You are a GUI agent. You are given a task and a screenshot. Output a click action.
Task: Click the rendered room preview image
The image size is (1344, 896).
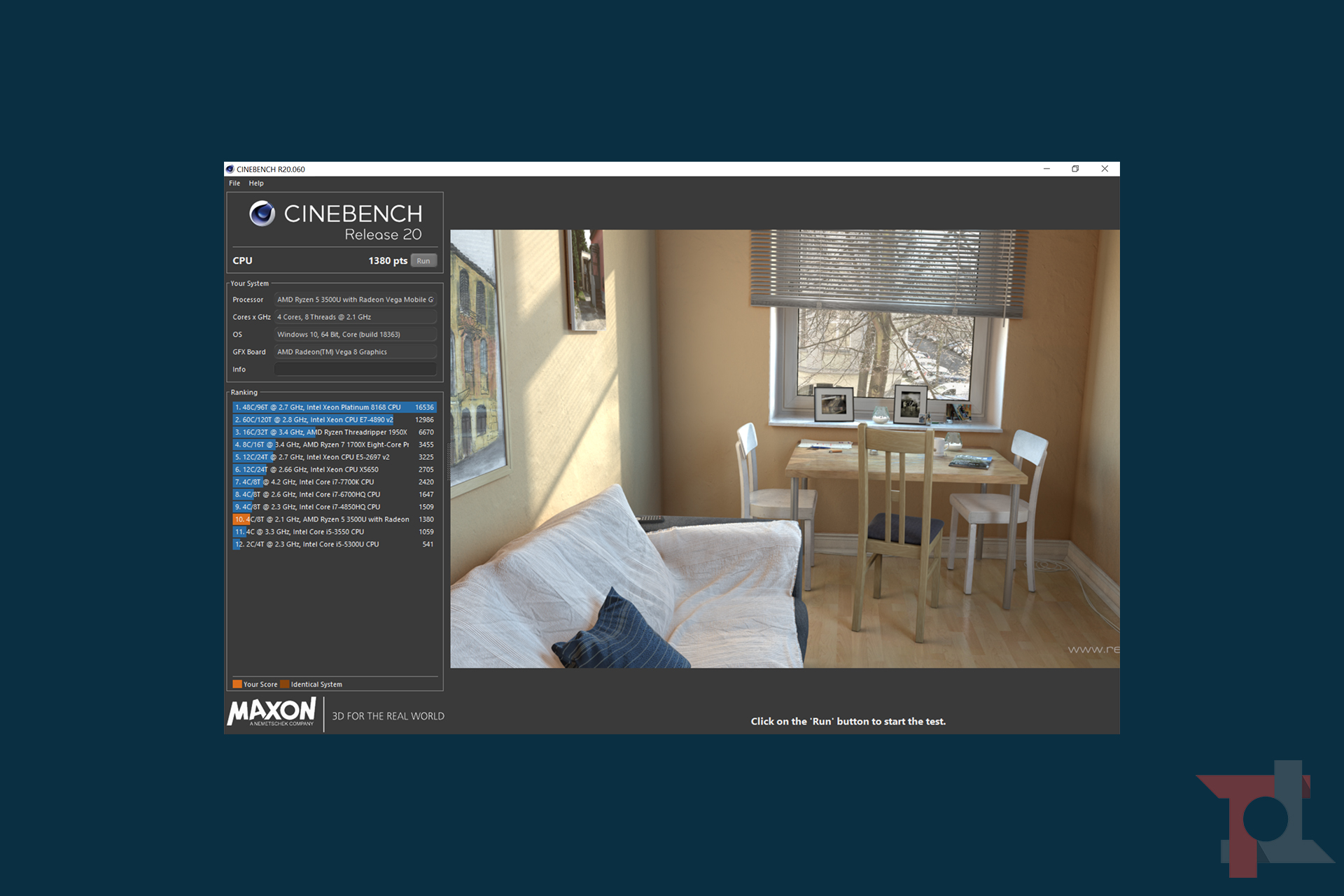pyautogui.click(x=784, y=448)
